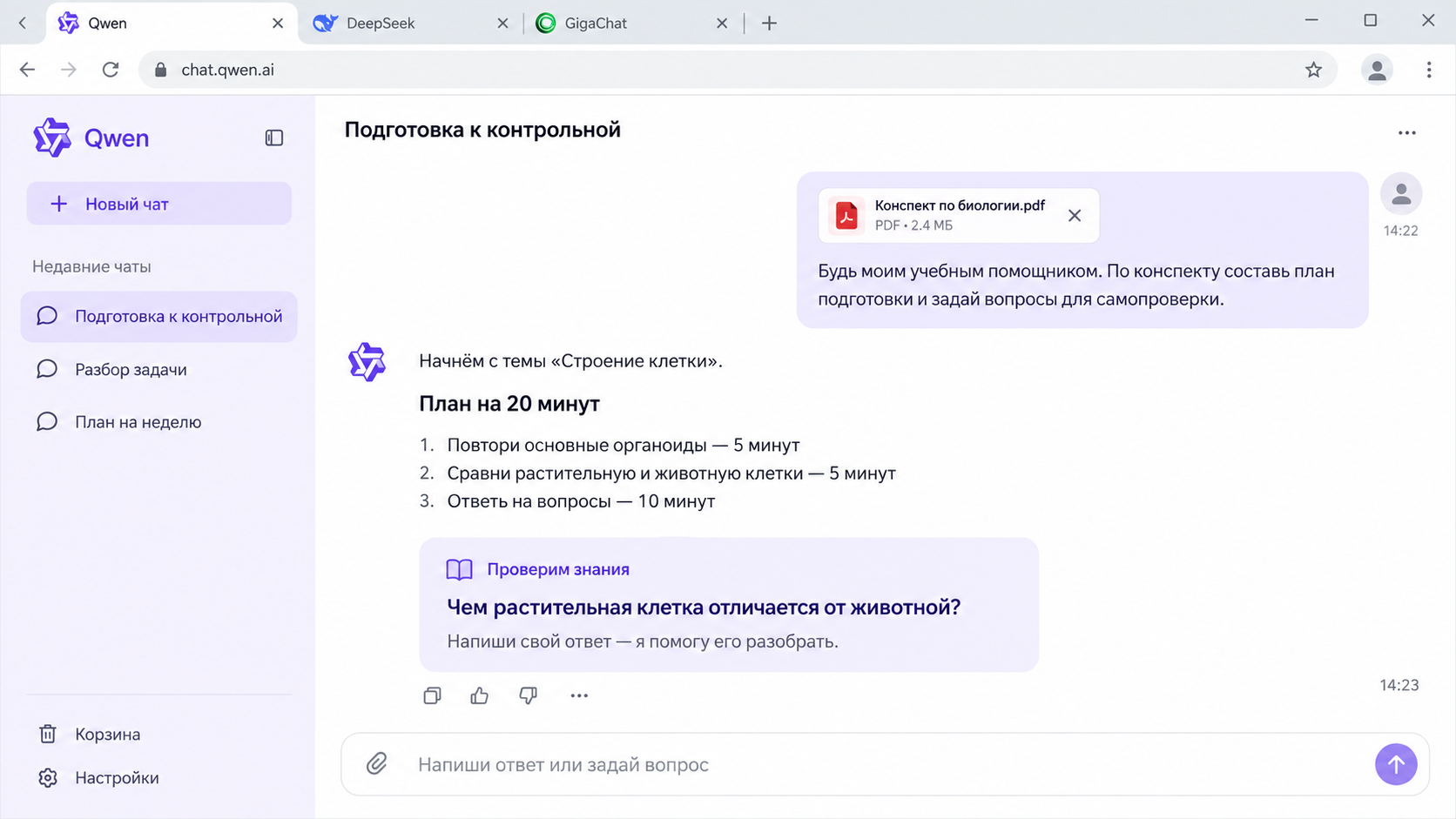Click the address bar chat.qwen.ai
Image resolution: width=1456 pixels, height=819 pixels.
(x=738, y=70)
